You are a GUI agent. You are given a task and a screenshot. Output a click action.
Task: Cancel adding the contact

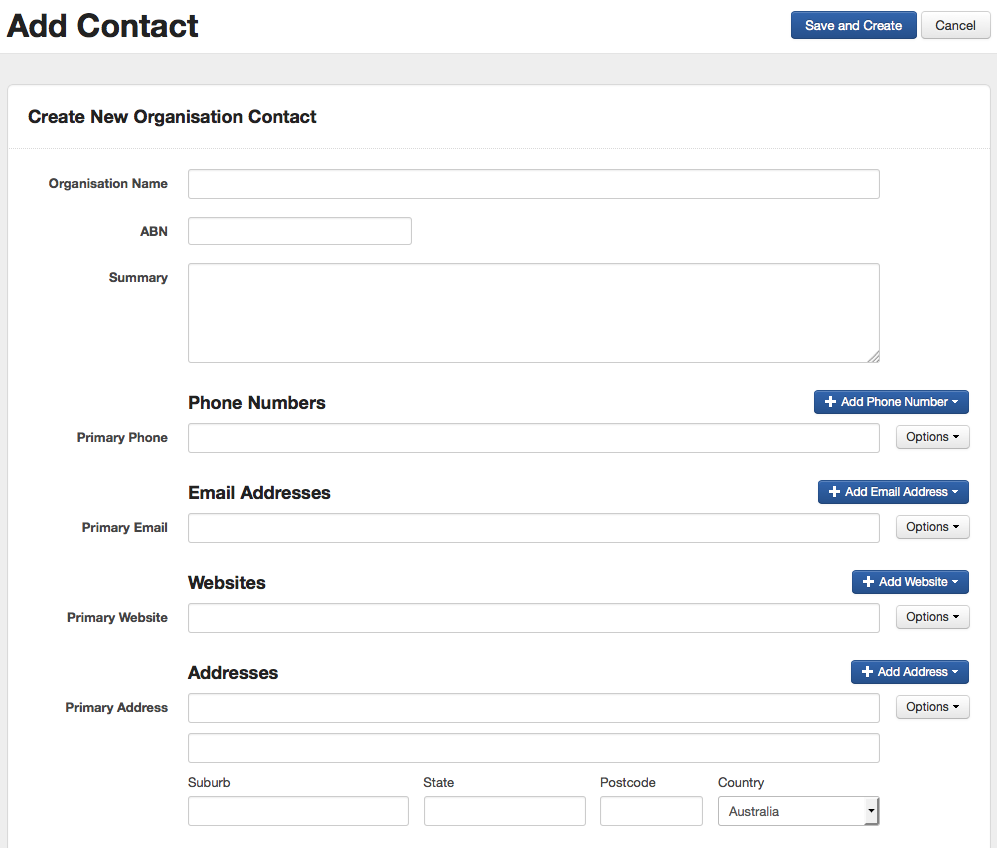click(955, 26)
